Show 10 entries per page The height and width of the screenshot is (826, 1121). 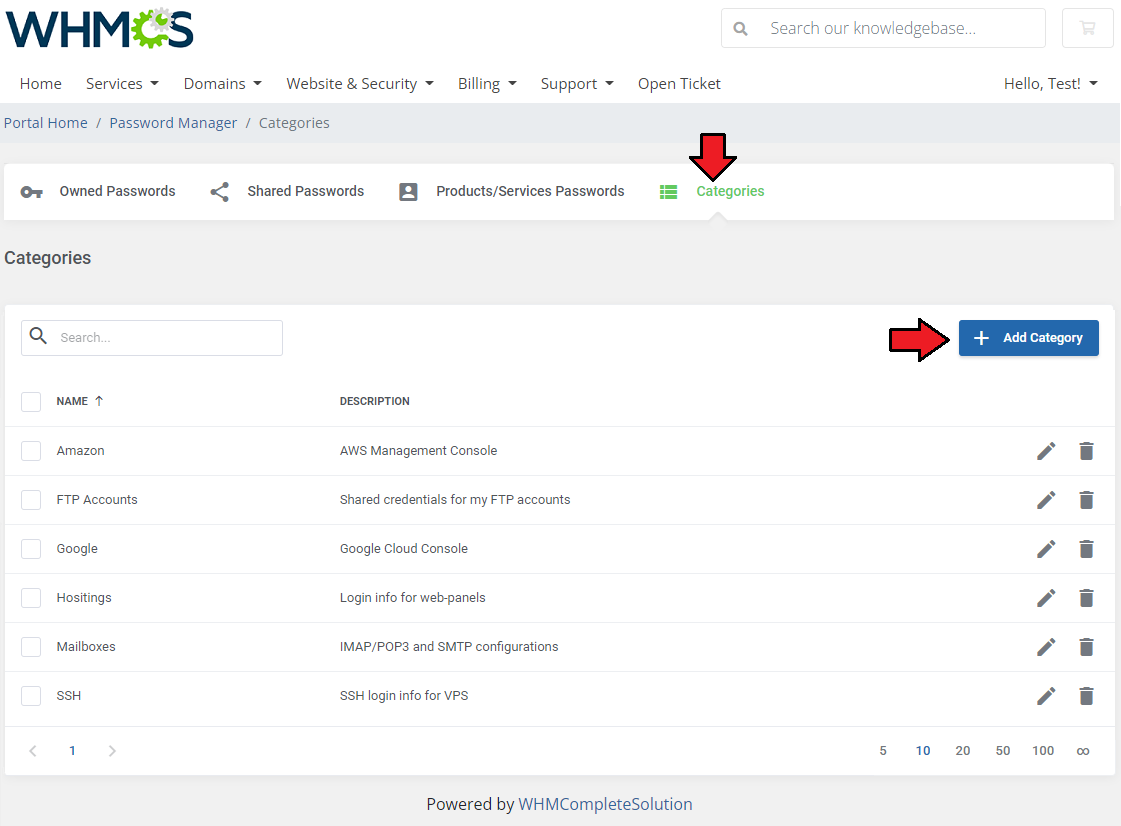(x=923, y=751)
